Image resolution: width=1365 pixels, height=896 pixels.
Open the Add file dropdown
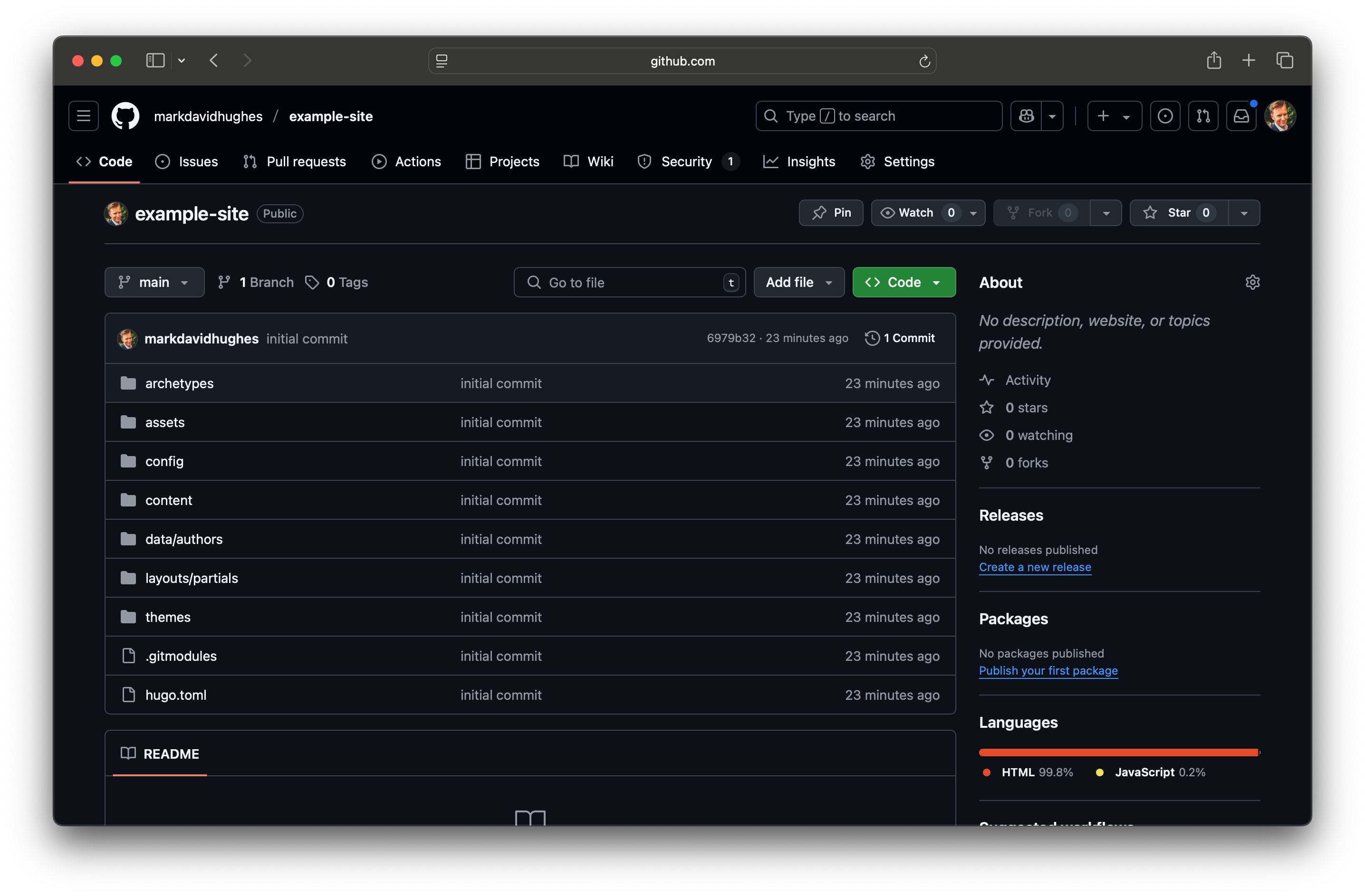(799, 282)
